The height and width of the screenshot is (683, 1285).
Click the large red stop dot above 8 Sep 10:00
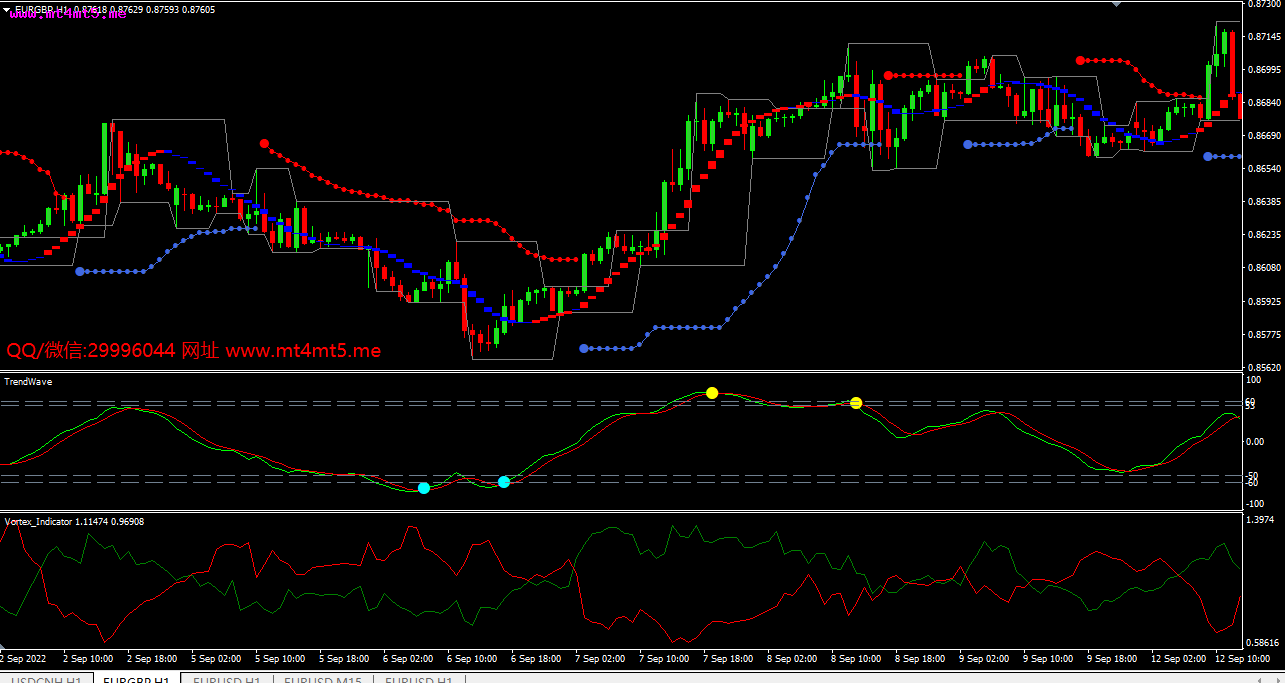(x=888, y=75)
